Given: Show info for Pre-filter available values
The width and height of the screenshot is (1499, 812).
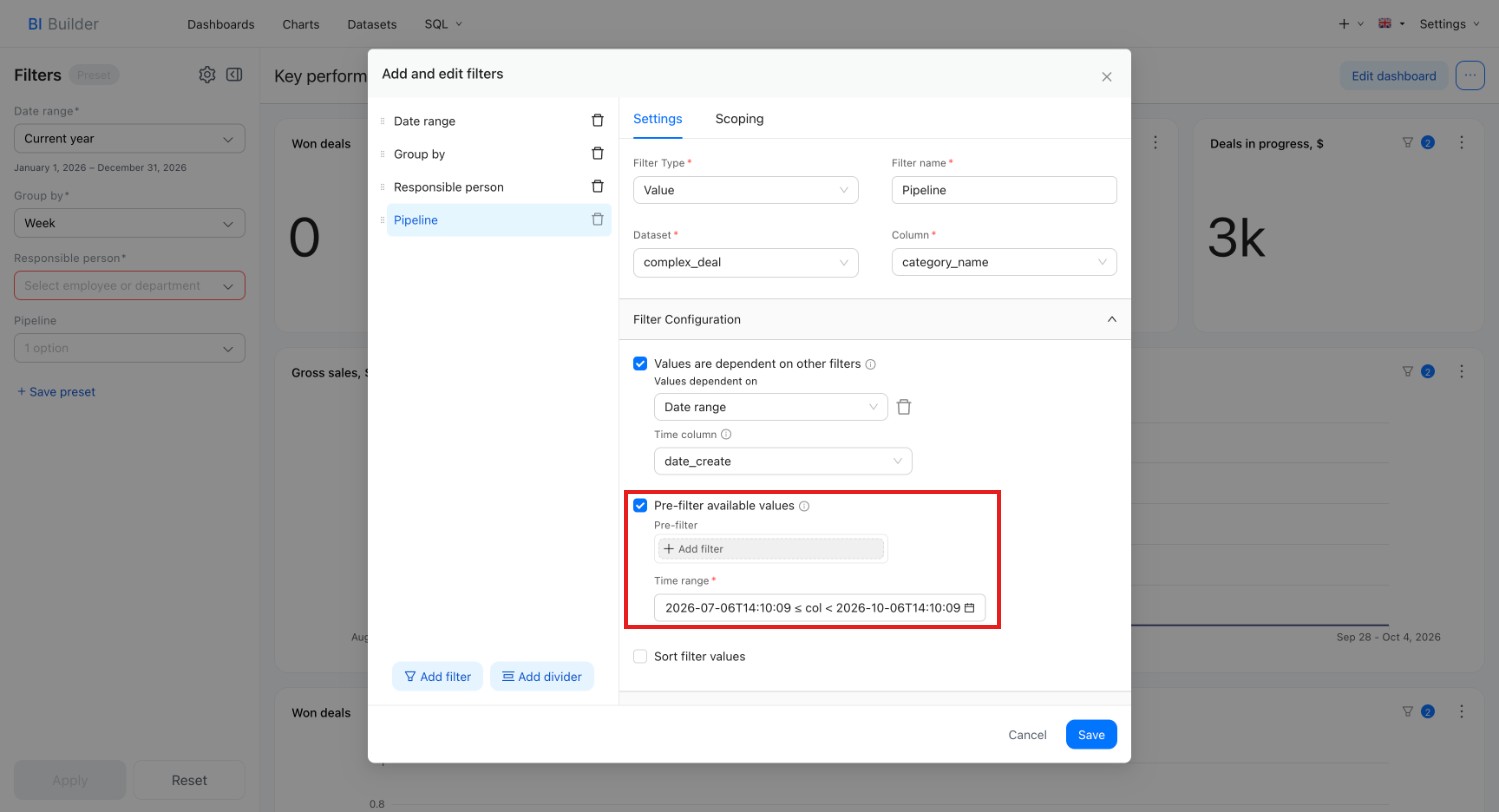Looking at the screenshot, I should (x=804, y=506).
